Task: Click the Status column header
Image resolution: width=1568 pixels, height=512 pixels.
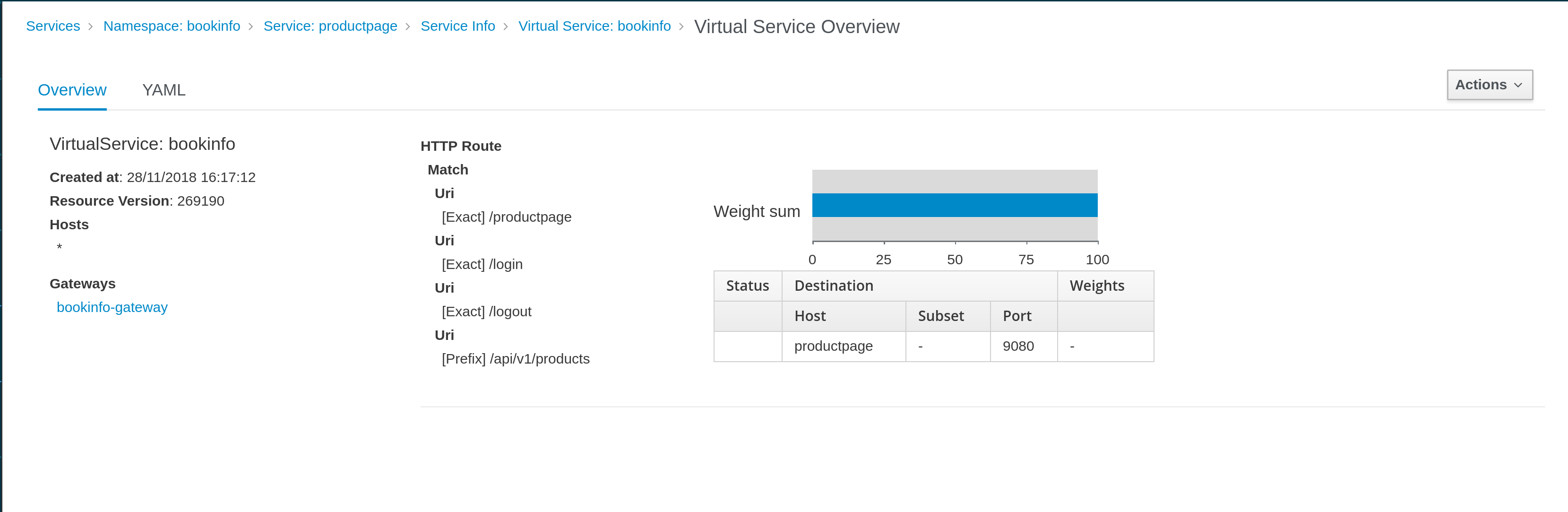Action: pos(748,286)
